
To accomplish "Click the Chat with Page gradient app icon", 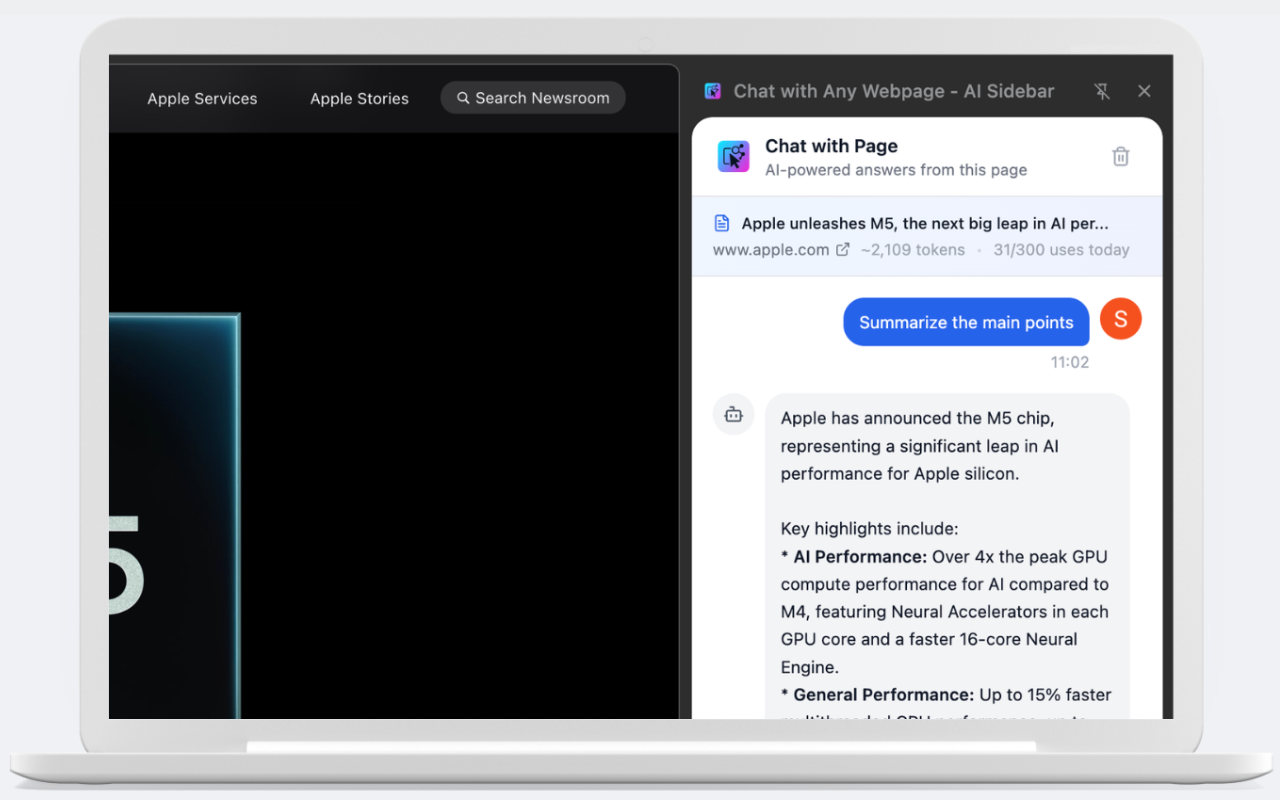I will point(733,156).
